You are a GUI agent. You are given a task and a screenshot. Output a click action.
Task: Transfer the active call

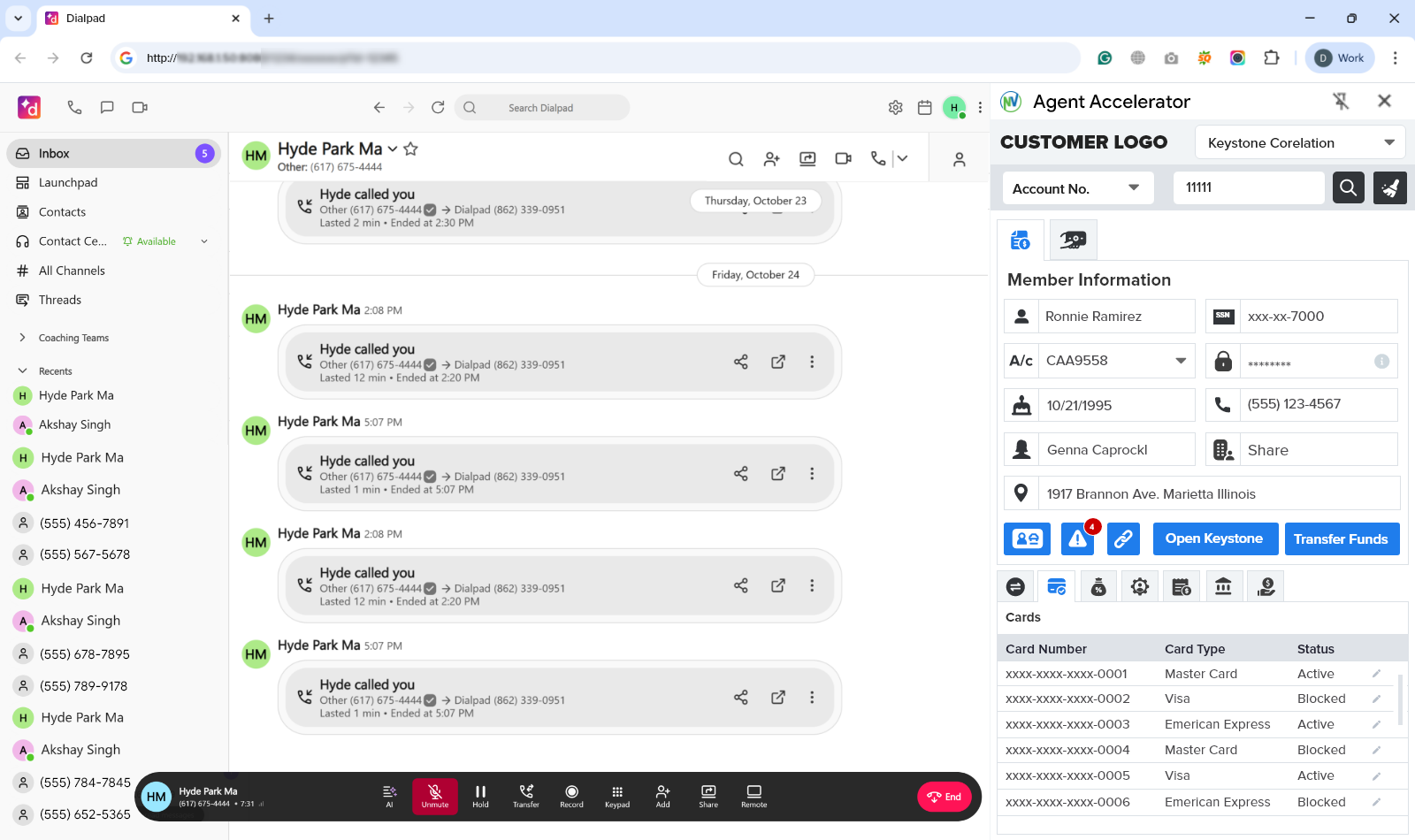[526, 796]
